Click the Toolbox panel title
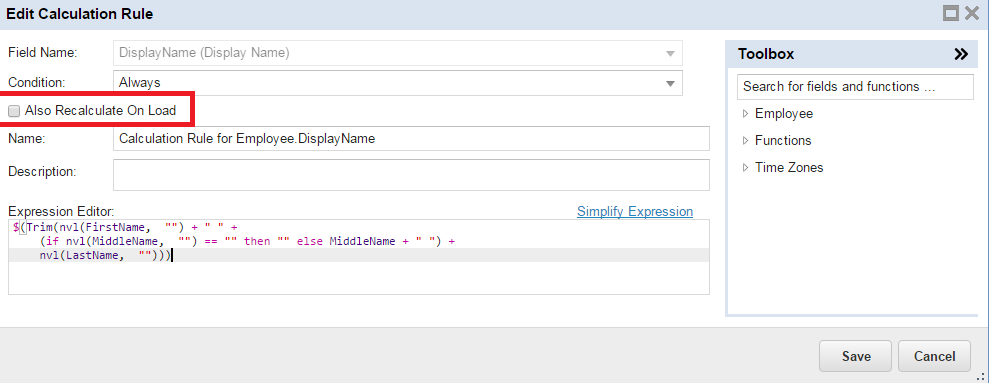Image resolution: width=989 pixels, height=383 pixels. tap(766, 54)
